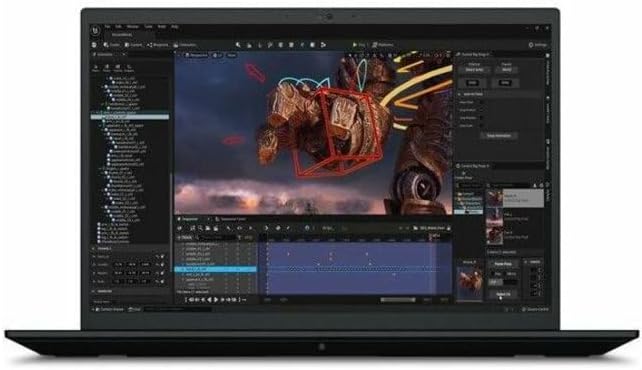
Task: Open the Help menu
Action: point(175,27)
